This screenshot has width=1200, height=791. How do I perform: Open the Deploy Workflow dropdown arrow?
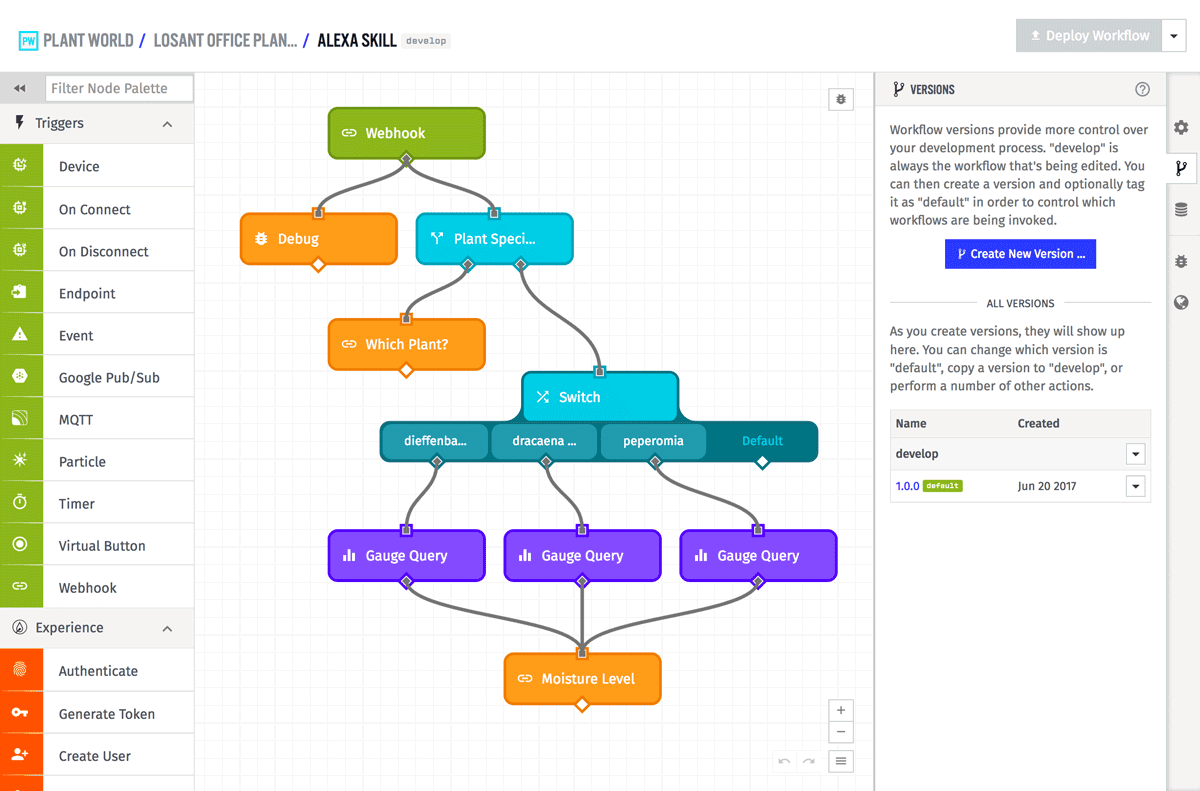[x=1174, y=35]
